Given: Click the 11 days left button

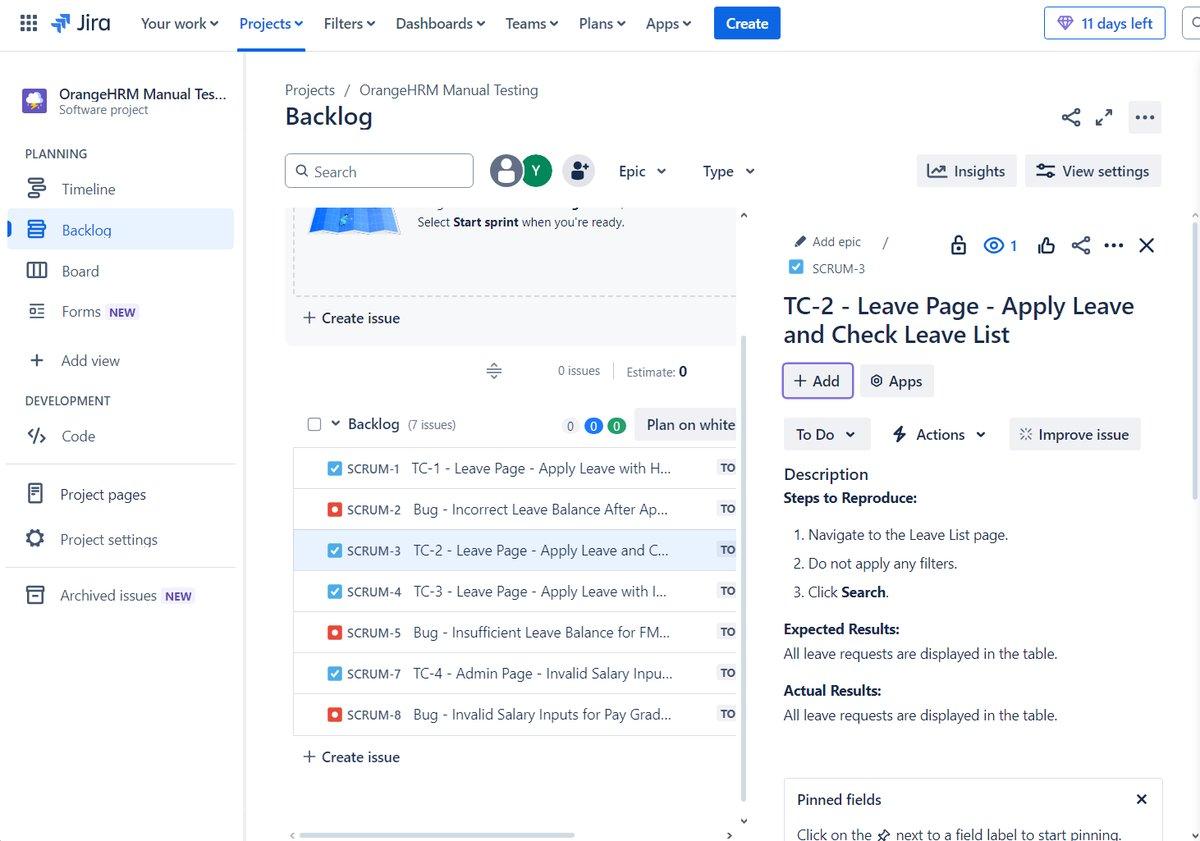Looking at the screenshot, I should [x=1105, y=23].
